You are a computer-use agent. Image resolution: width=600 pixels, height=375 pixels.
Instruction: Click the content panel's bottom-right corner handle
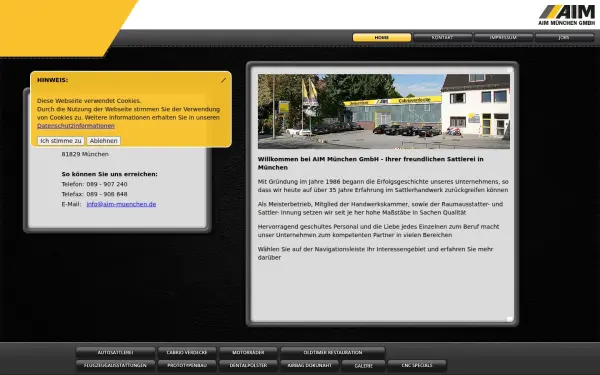[509, 319]
